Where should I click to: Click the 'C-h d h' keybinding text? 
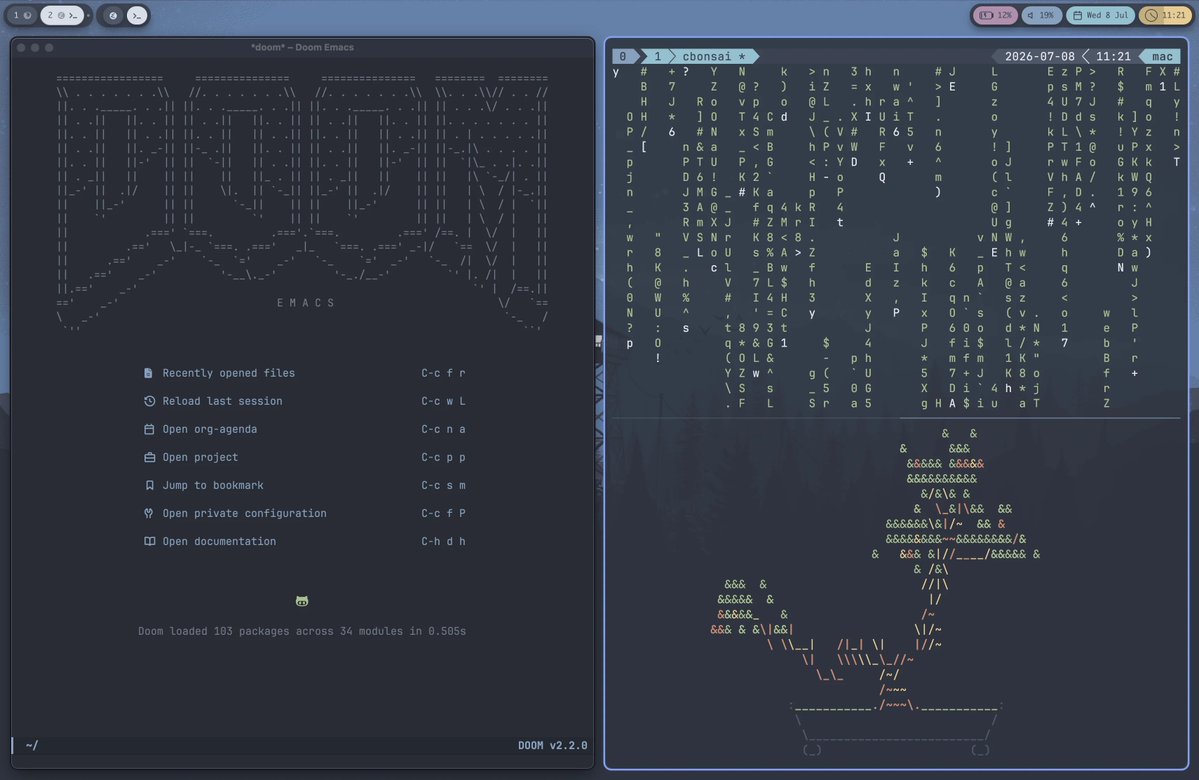(x=443, y=541)
